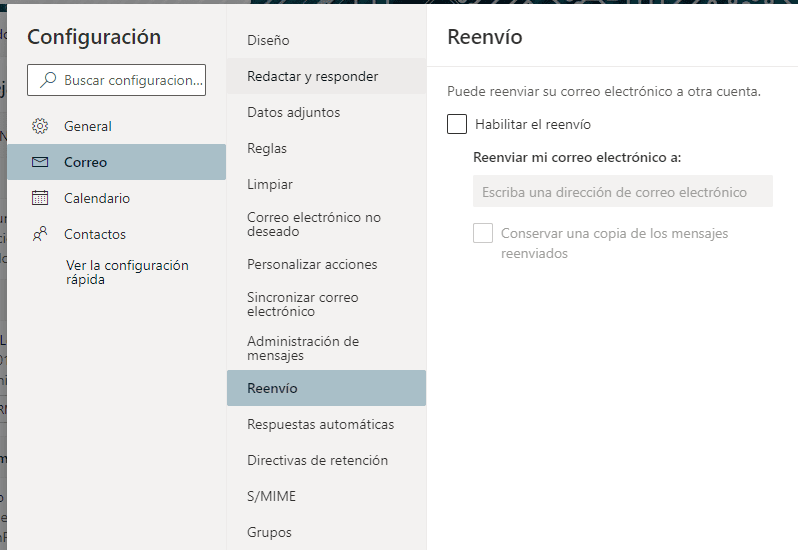The image size is (798, 550).
Task: Click the search magnifier icon
Action: point(47,80)
